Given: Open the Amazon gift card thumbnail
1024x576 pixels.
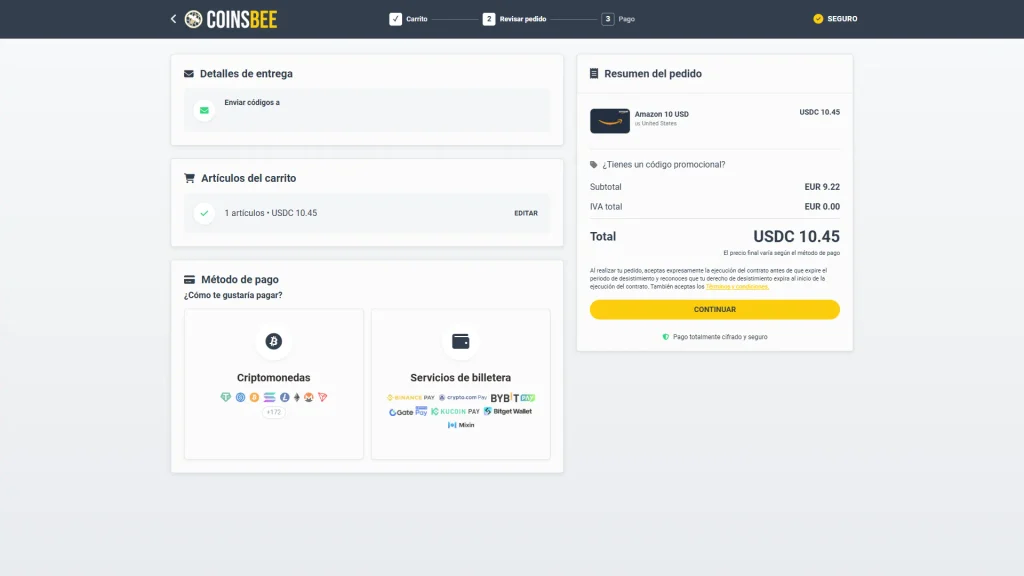Looking at the screenshot, I should click(x=610, y=121).
